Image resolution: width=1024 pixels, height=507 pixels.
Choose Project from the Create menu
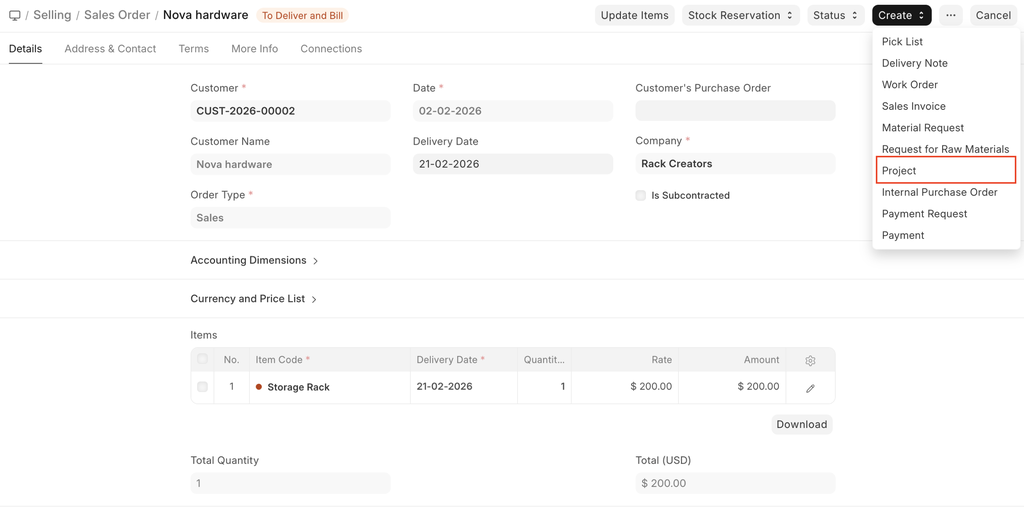click(x=899, y=171)
